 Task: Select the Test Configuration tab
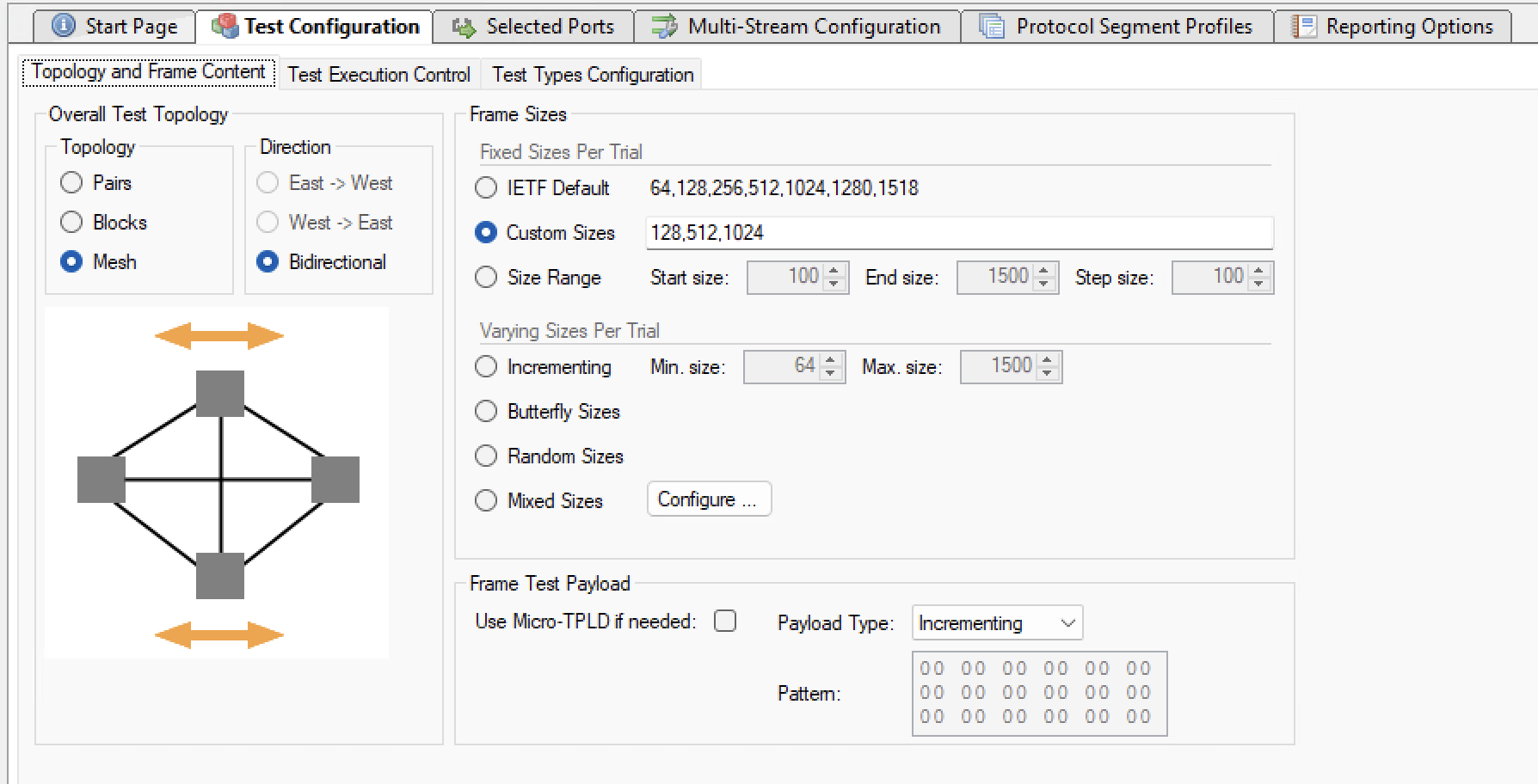315,27
